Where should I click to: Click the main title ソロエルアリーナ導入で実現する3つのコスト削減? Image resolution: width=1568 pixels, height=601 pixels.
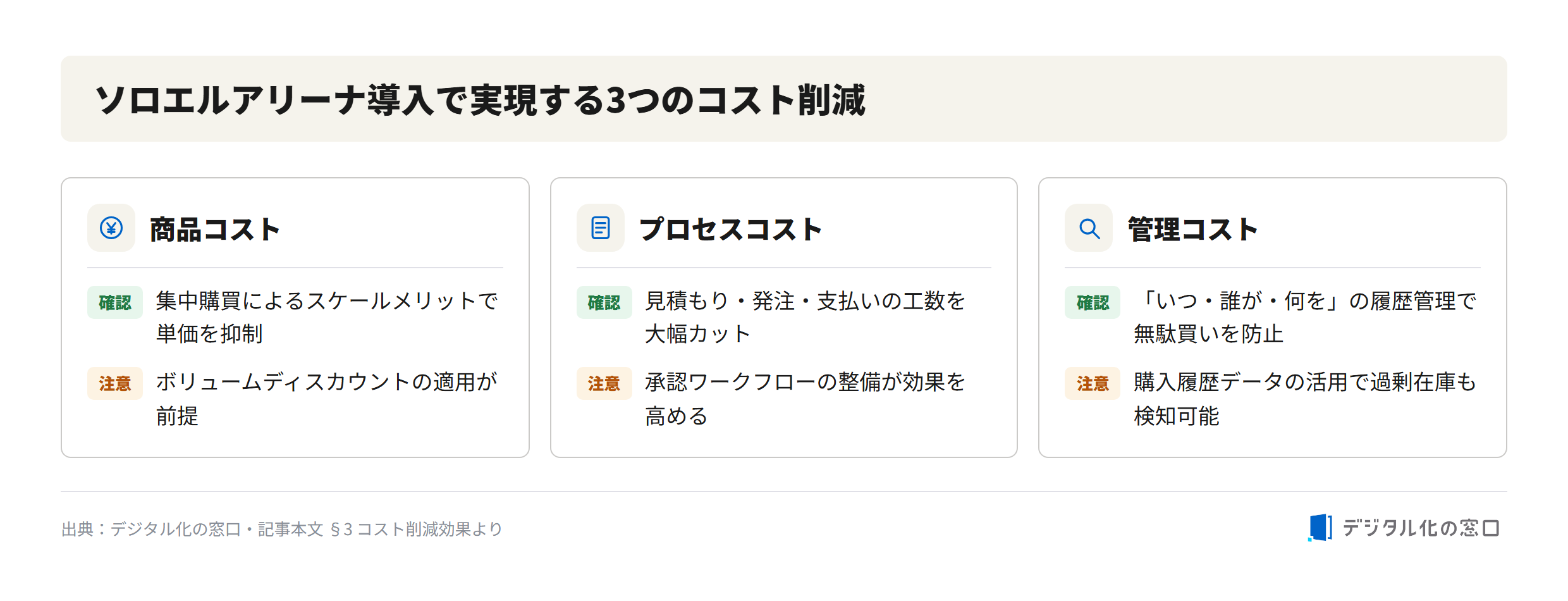point(481,100)
